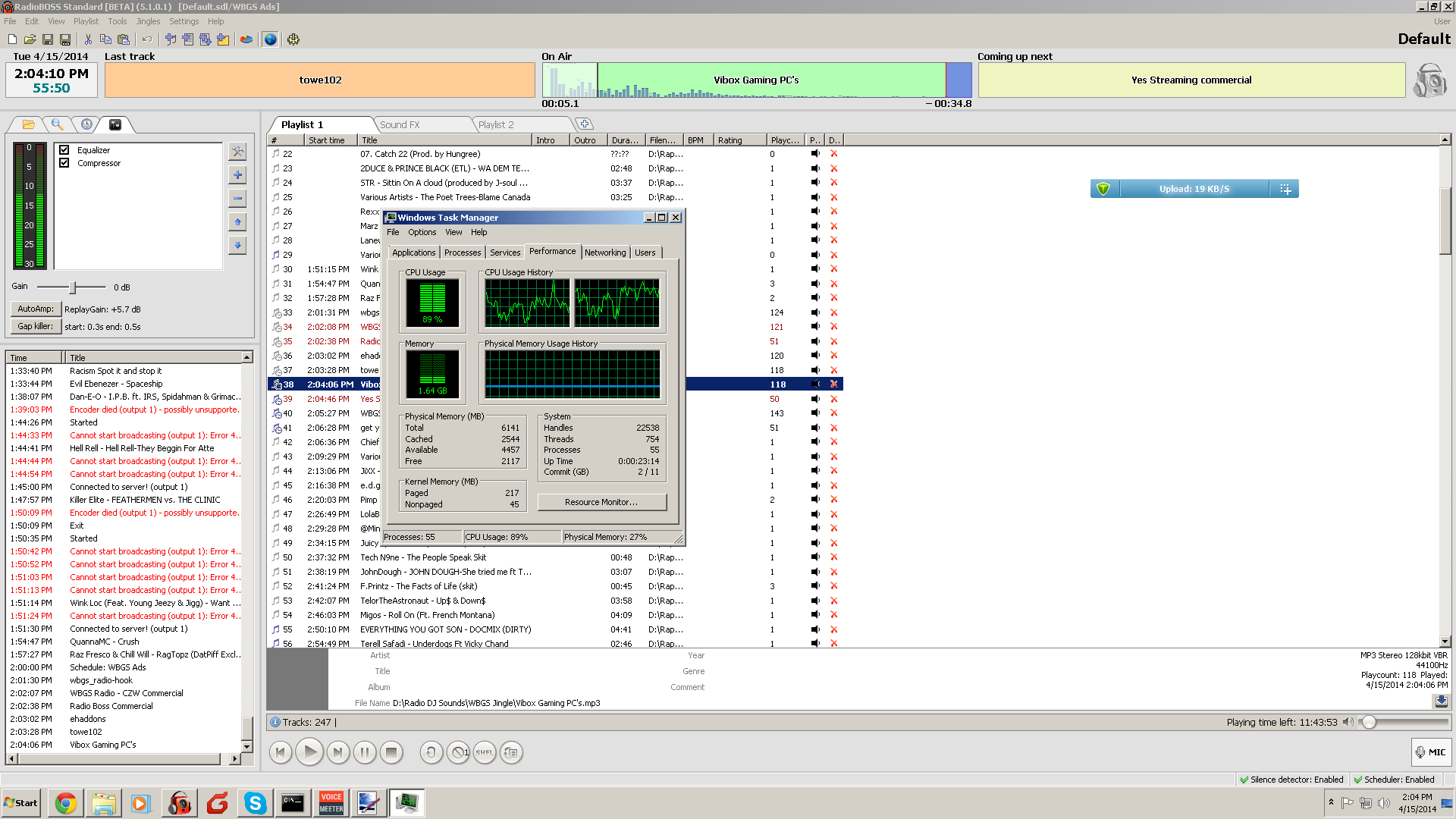Add a folder with the plus-folder toolbar icon

(x=223, y=39)
